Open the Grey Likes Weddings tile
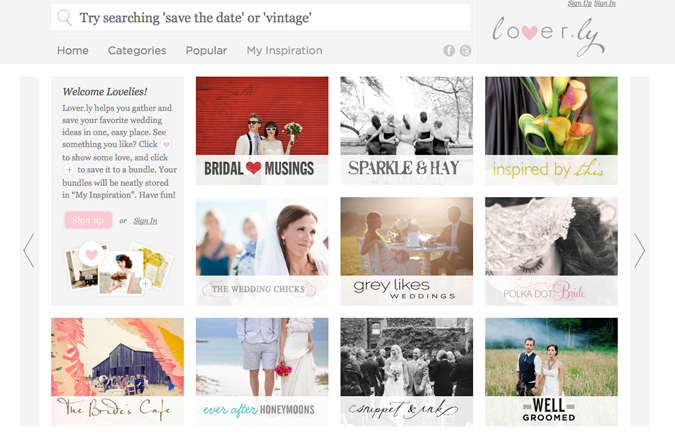This screenshot has width=675, height=439. click(406, 251)
